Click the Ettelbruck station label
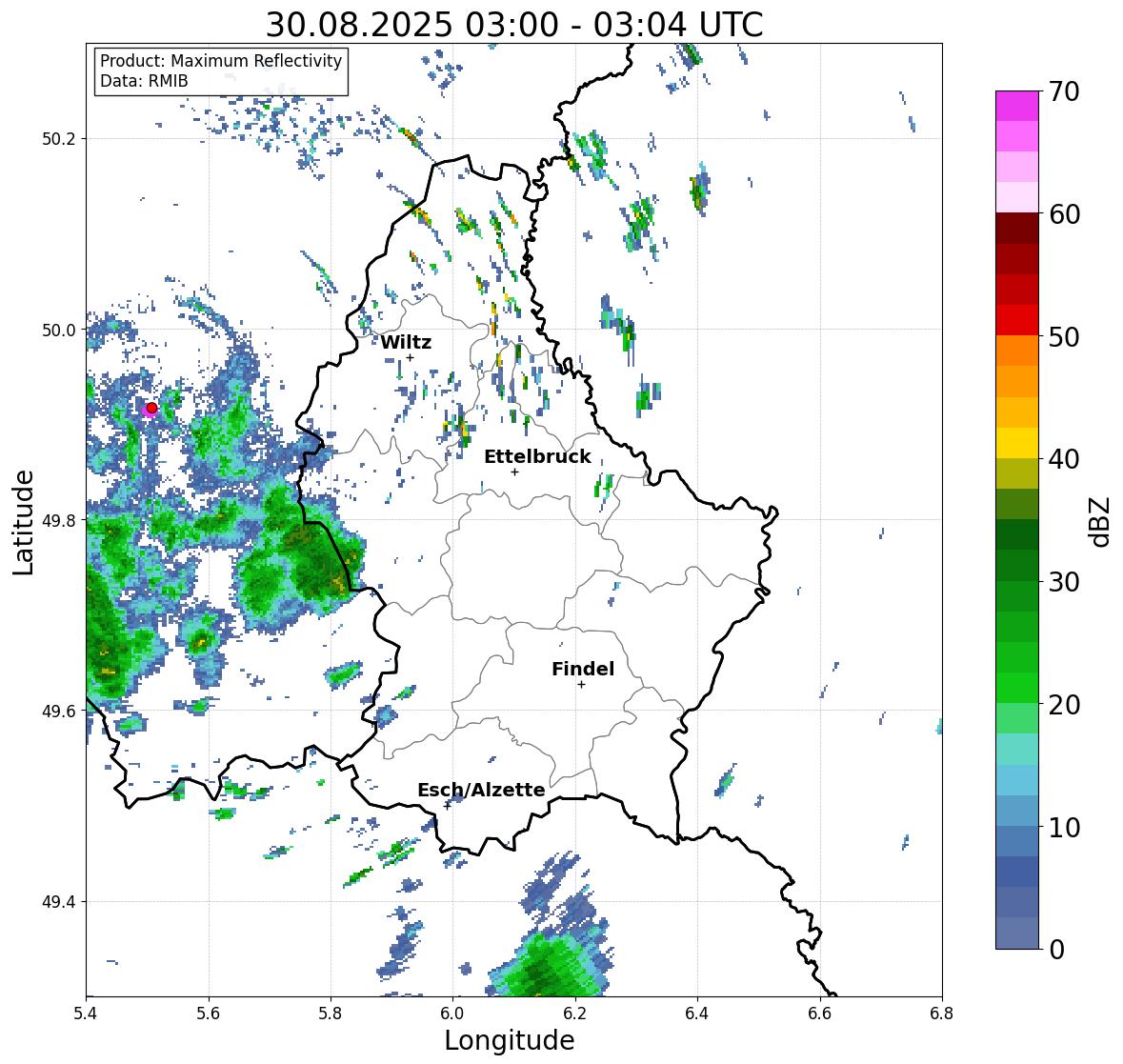This screenshot has height=1064, width=1123. [x=537, y=456]
